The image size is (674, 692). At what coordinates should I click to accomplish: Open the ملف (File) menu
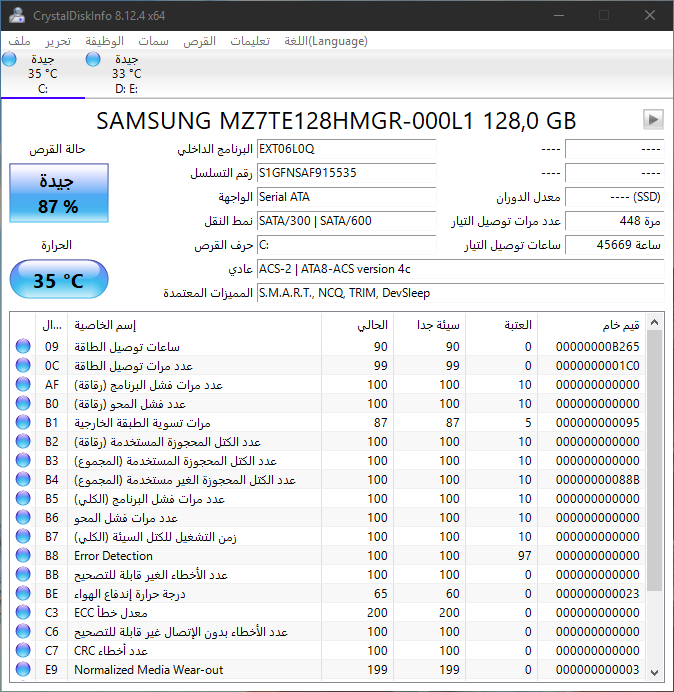coord(19,41)
